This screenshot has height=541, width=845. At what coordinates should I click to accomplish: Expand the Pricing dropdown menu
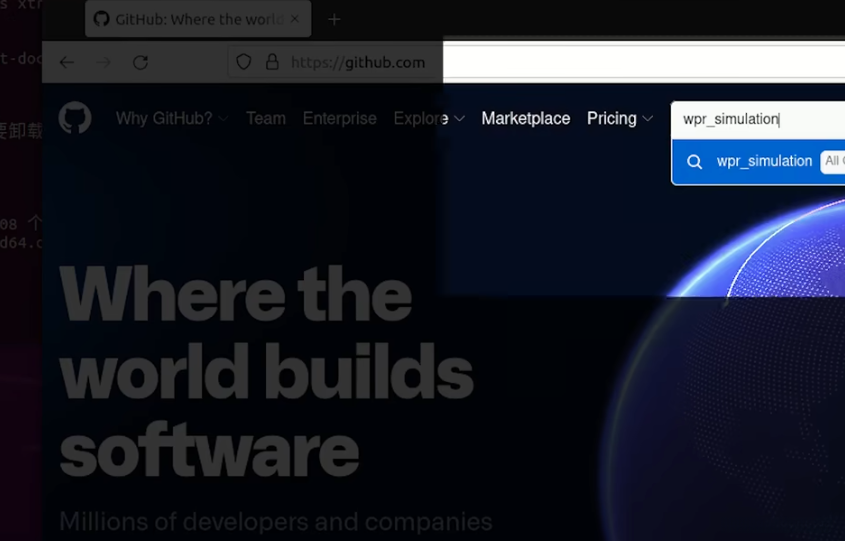tap(620, 119)
